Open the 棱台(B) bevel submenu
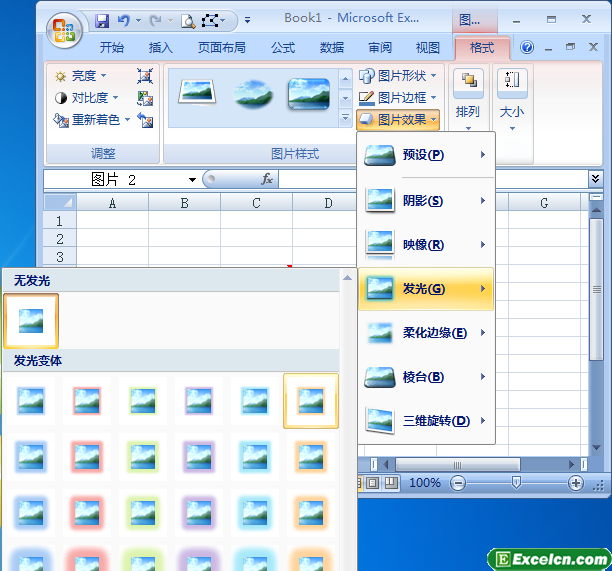Viewport: 612px width, 571px height. pyautogui.click(x=426, y=377)
